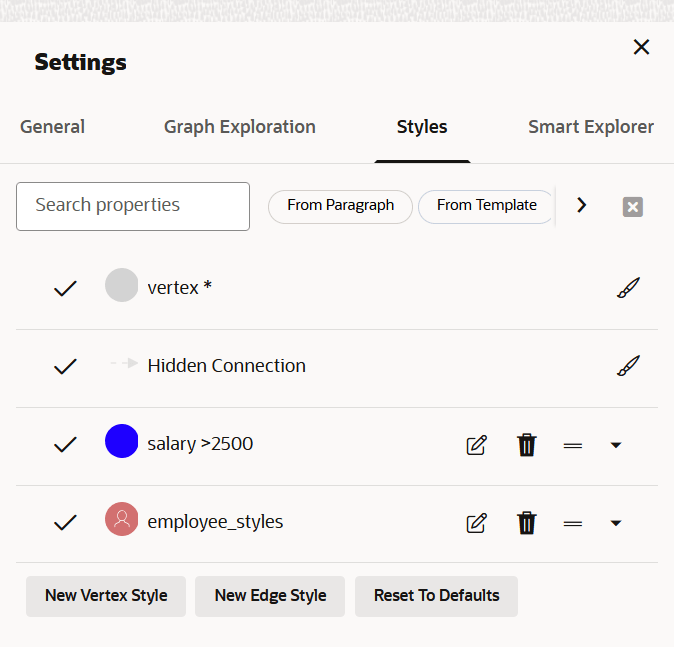The height and width of the screenshot is (647, 674).
Task: Delete the employee_styles style
Action: point(527,522)
